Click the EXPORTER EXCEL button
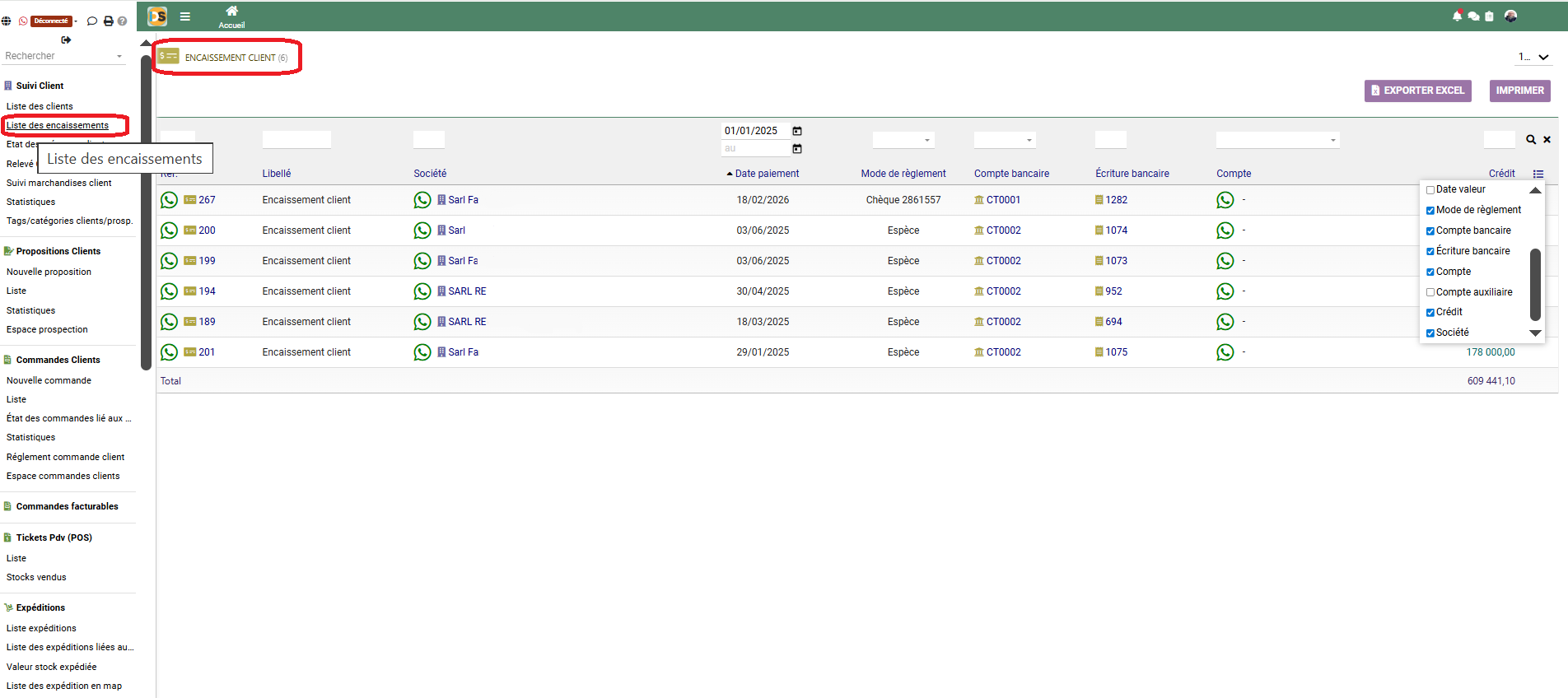Viewport: 1568px width, 698px height. [1416, 91]
